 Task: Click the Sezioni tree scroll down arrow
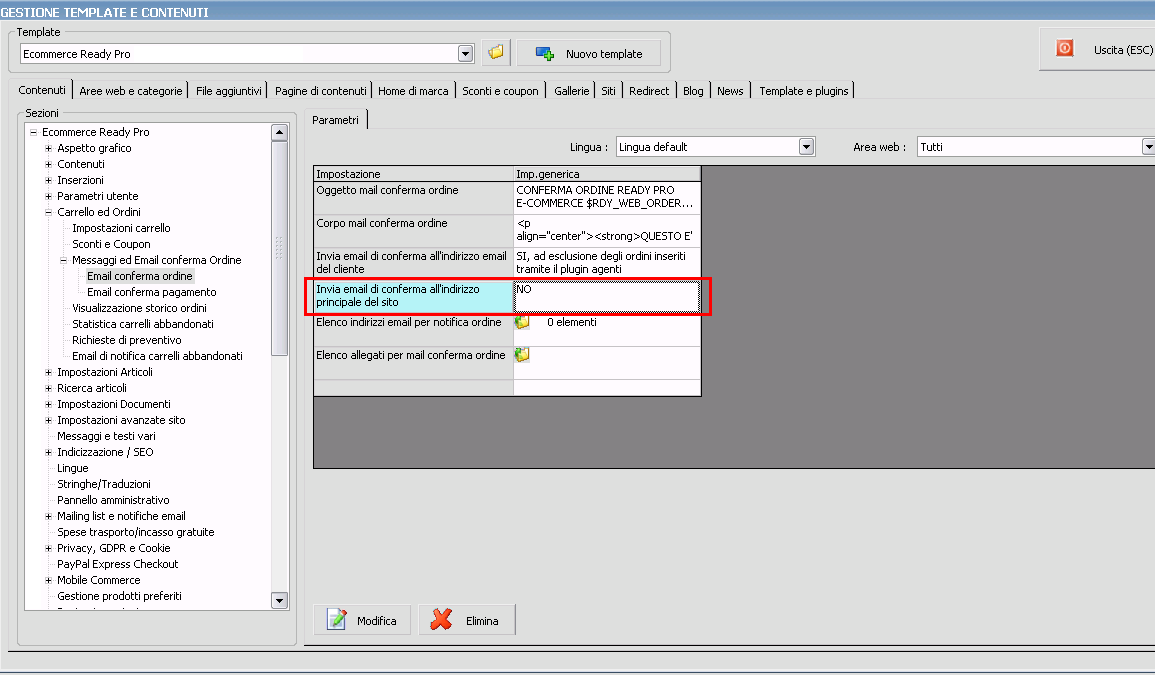(279, 601)
